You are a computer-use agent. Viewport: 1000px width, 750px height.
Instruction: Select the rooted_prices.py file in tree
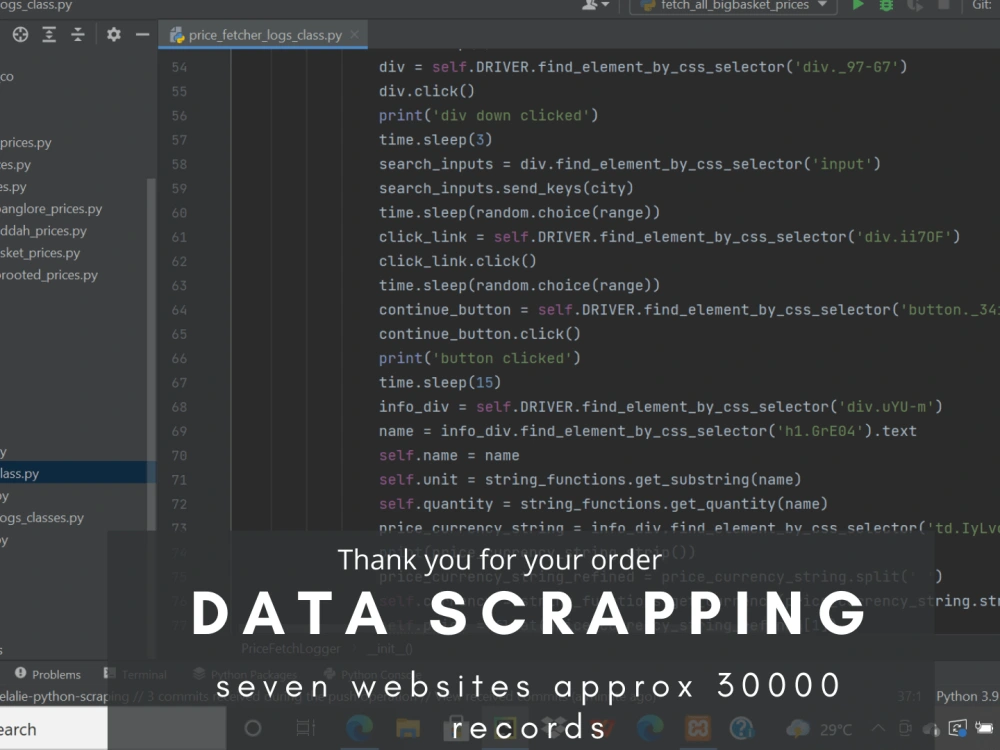click(48, 276)
